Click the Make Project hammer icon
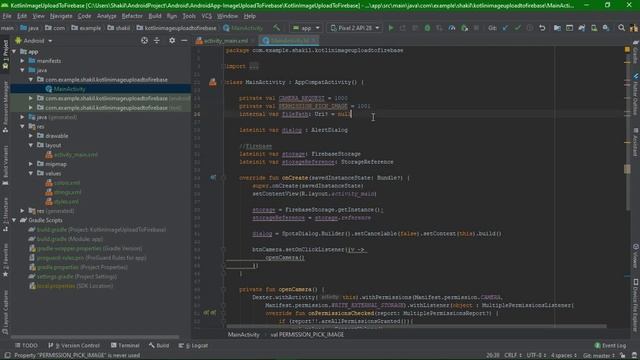640x360 pixels. click(x=277, y=28)
